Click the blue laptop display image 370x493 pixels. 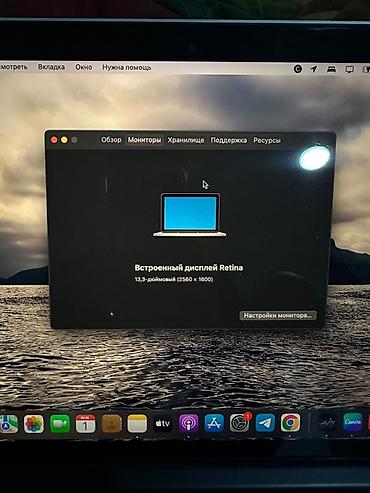pyautogui.click(x=190, y=215)
